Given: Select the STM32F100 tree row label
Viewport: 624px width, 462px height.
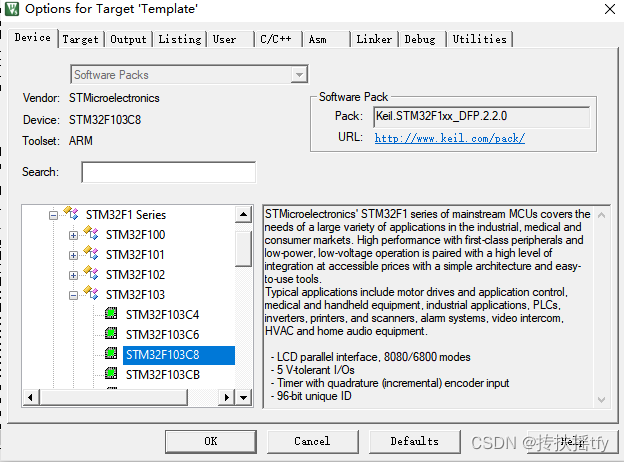Looking at the screenshot, I should tap(135, 235).
